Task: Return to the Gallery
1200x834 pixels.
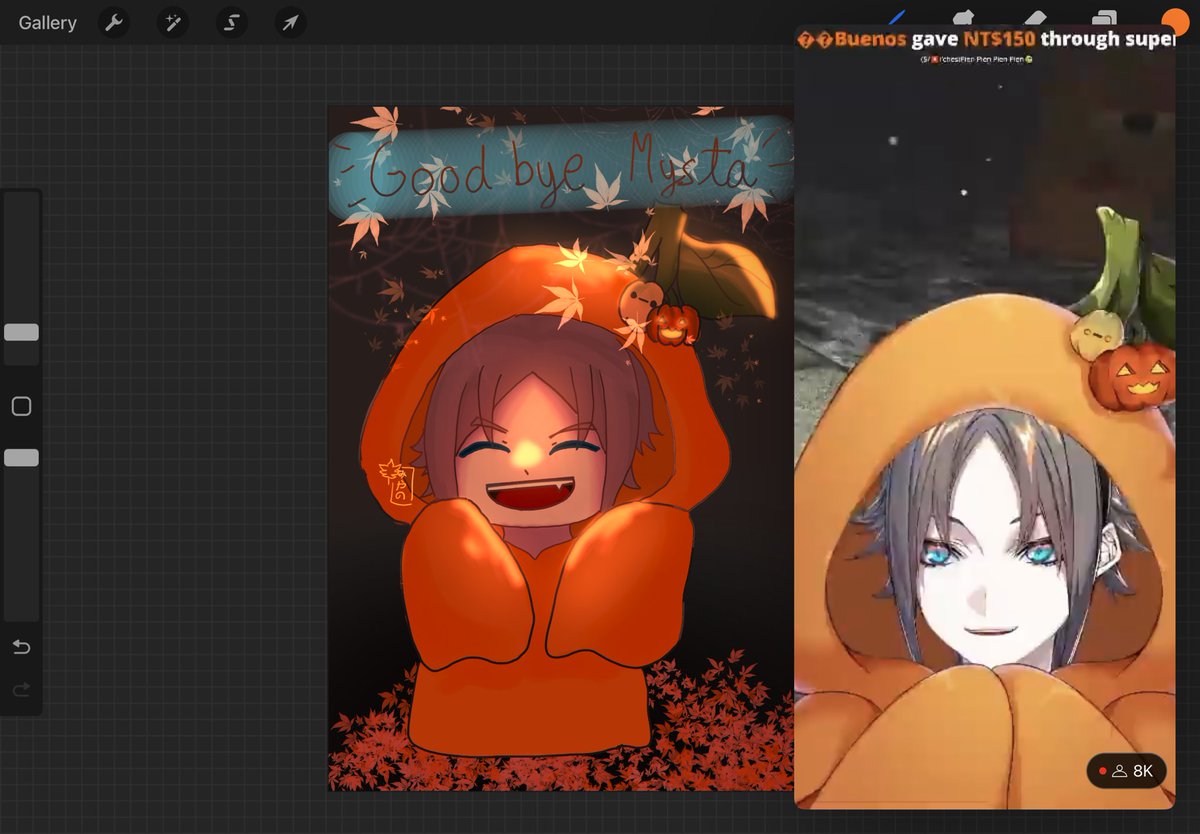Action: coord(47,22)
